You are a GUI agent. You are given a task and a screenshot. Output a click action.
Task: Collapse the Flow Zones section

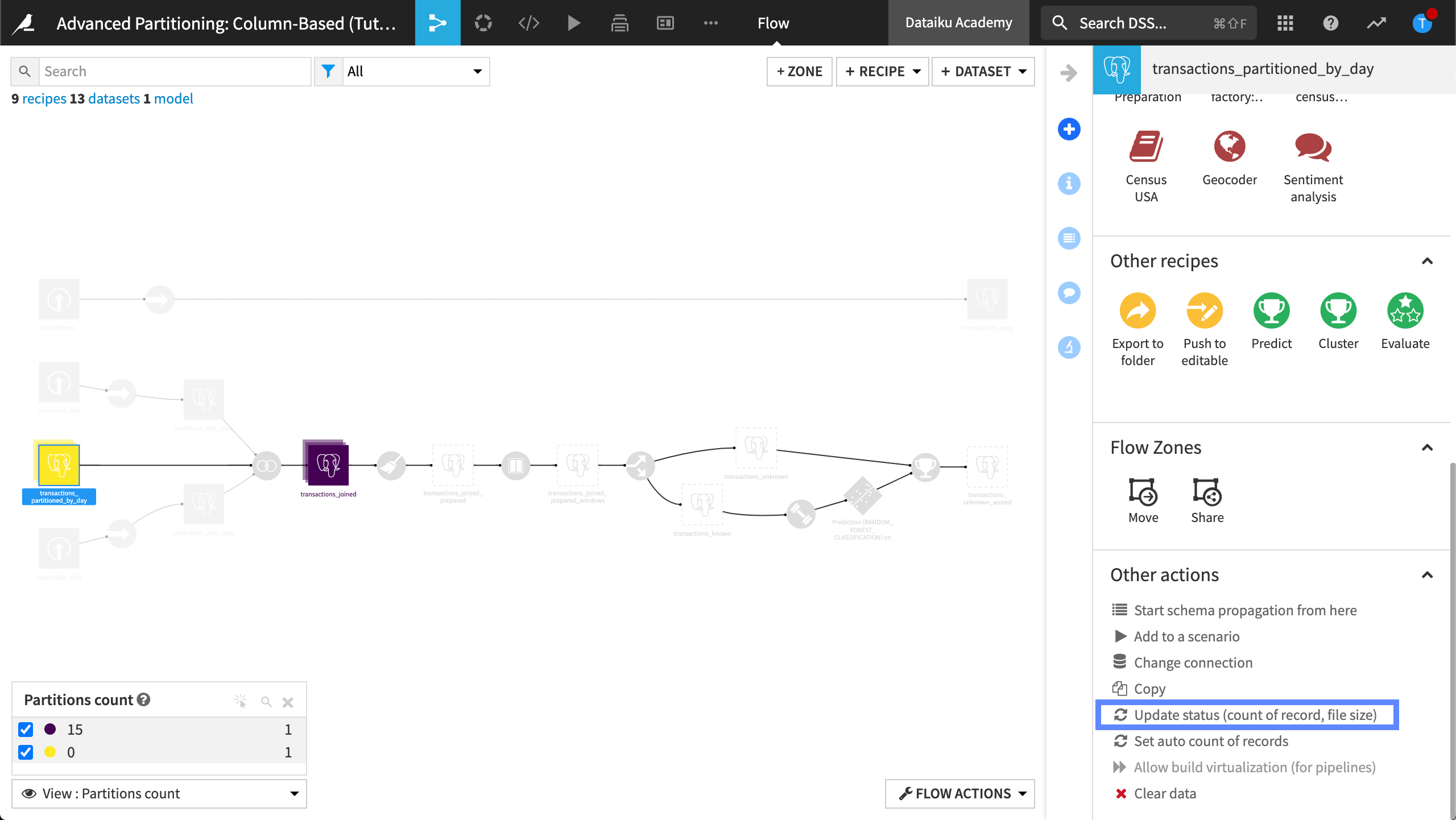[x=1427, y=448]
